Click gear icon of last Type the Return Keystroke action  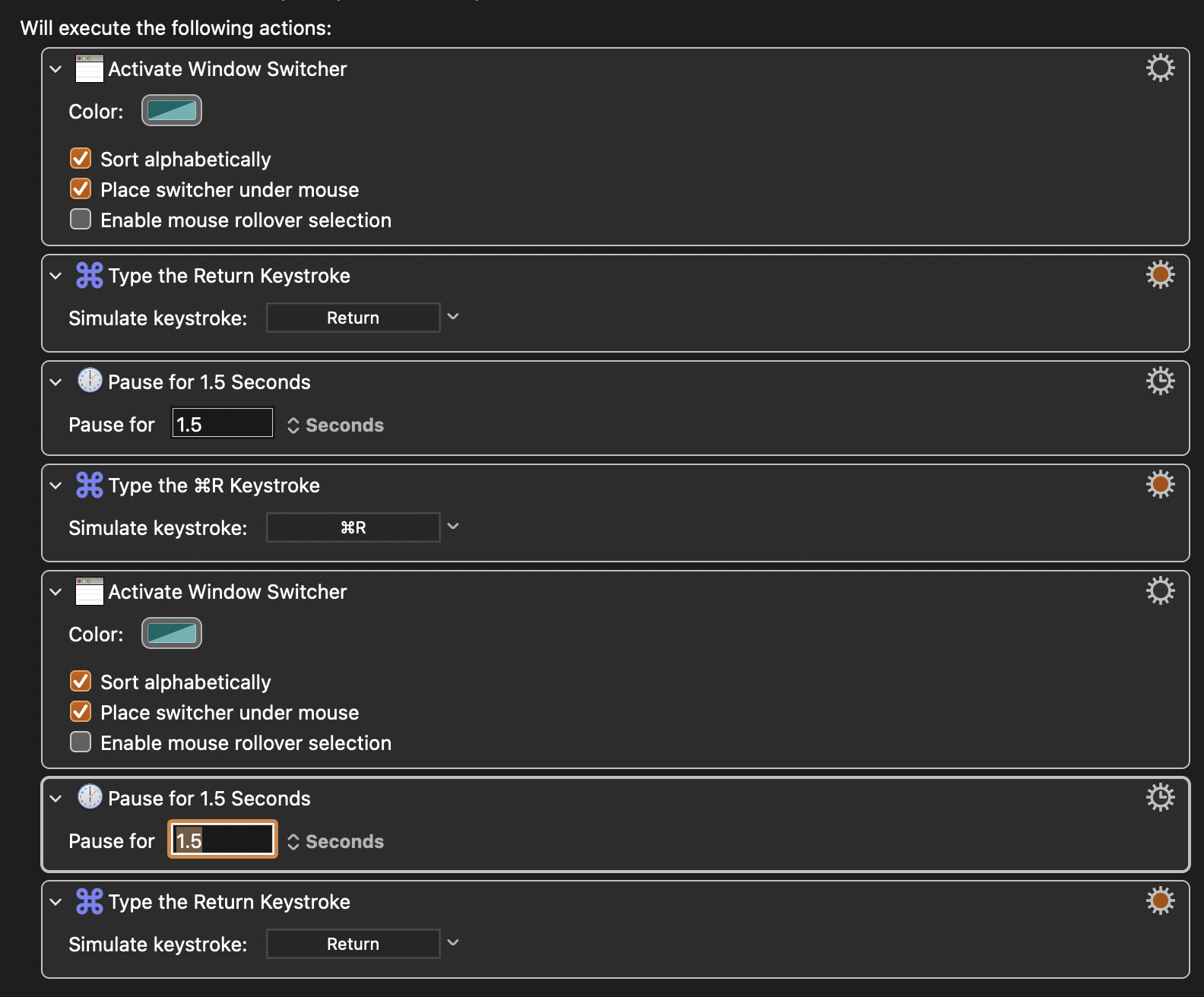point(1160,900)
